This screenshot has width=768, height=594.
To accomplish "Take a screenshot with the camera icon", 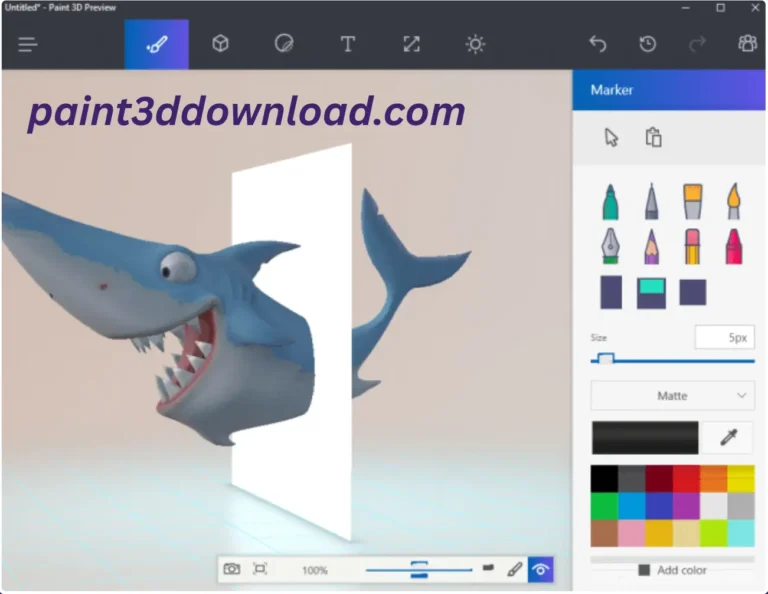I will [232, 569].
